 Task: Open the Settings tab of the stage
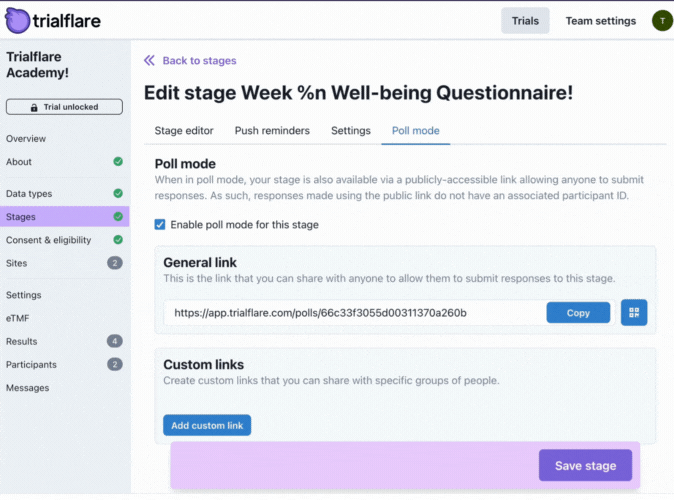coord(351,130)
